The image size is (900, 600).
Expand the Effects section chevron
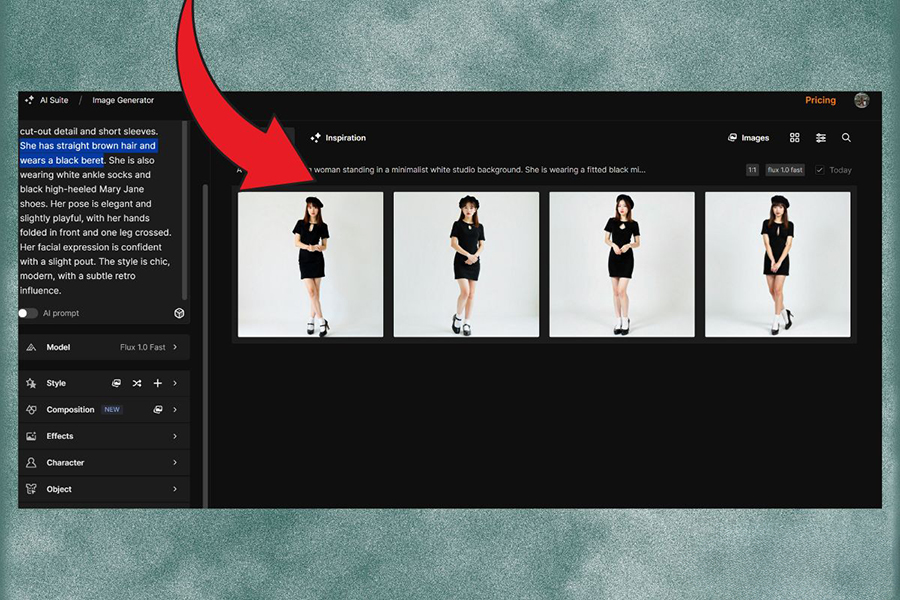[175, 436]
